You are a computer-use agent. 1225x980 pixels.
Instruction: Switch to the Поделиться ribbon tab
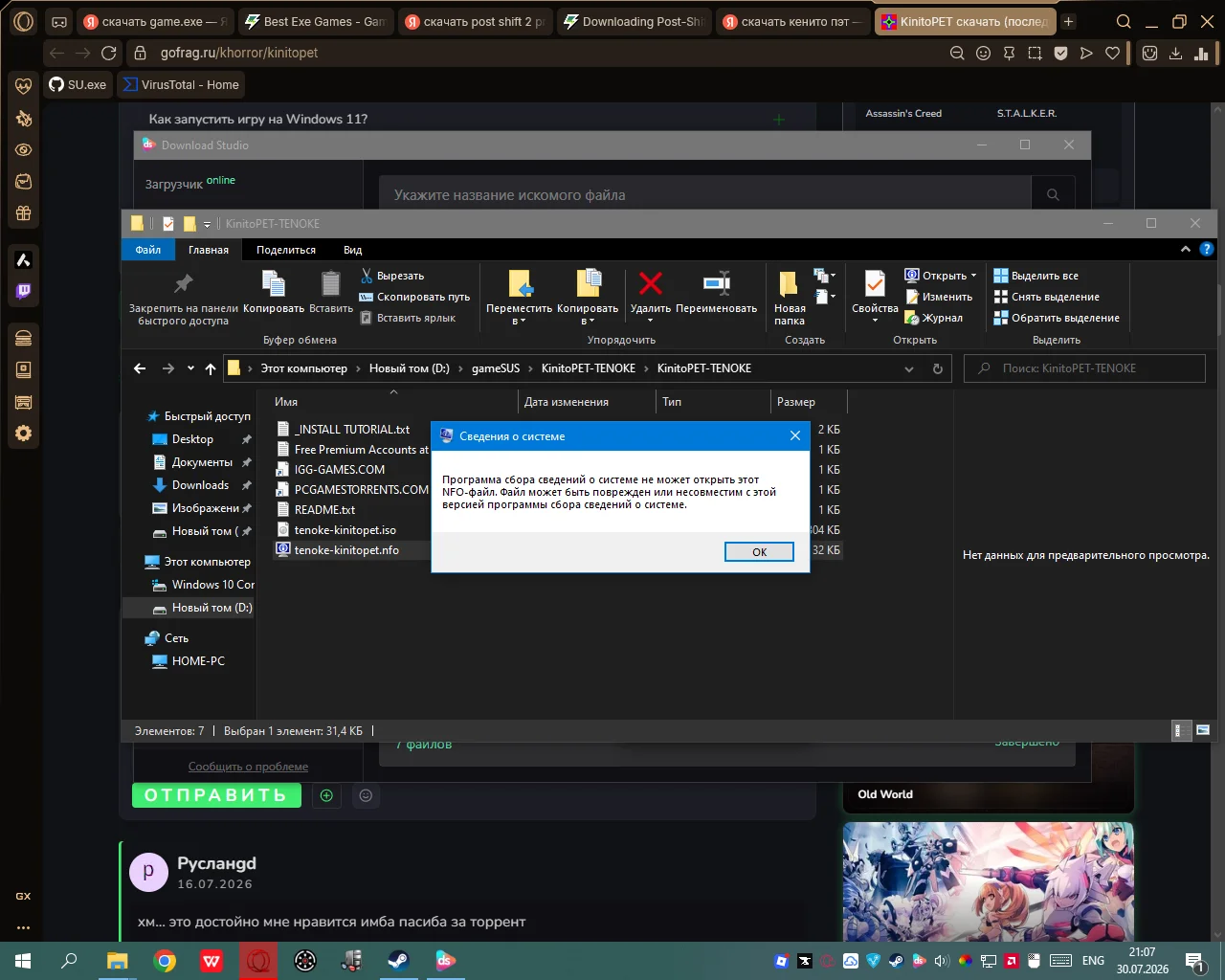click(286, 250)
